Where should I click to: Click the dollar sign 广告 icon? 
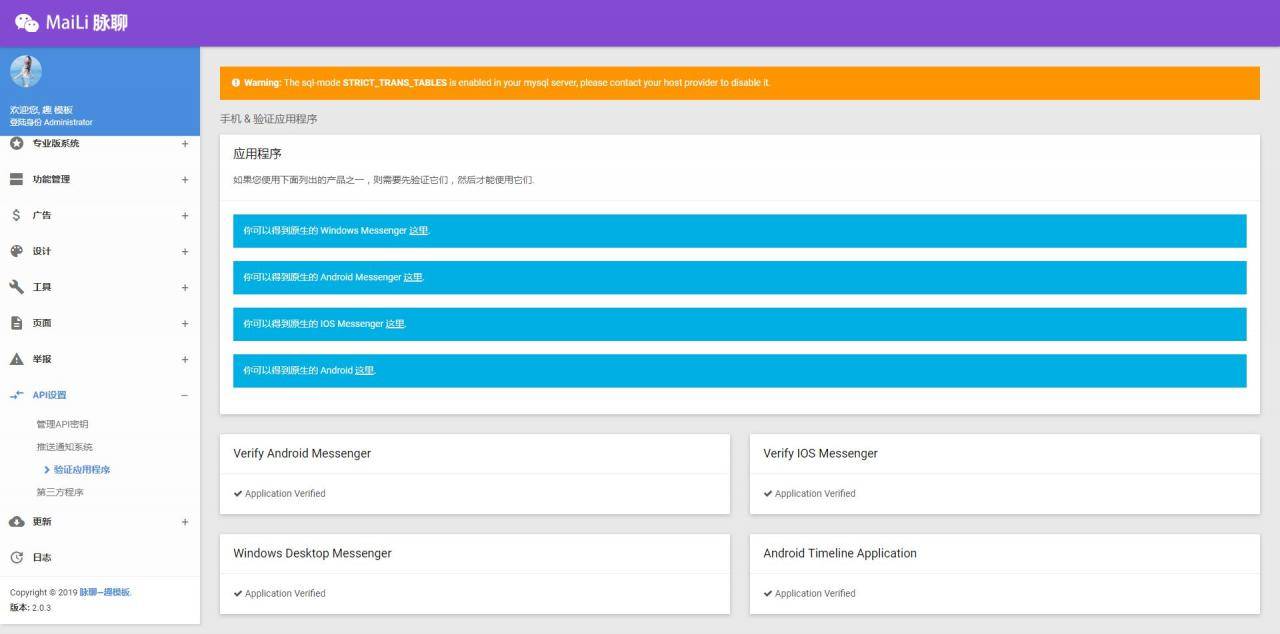(16, 215)
